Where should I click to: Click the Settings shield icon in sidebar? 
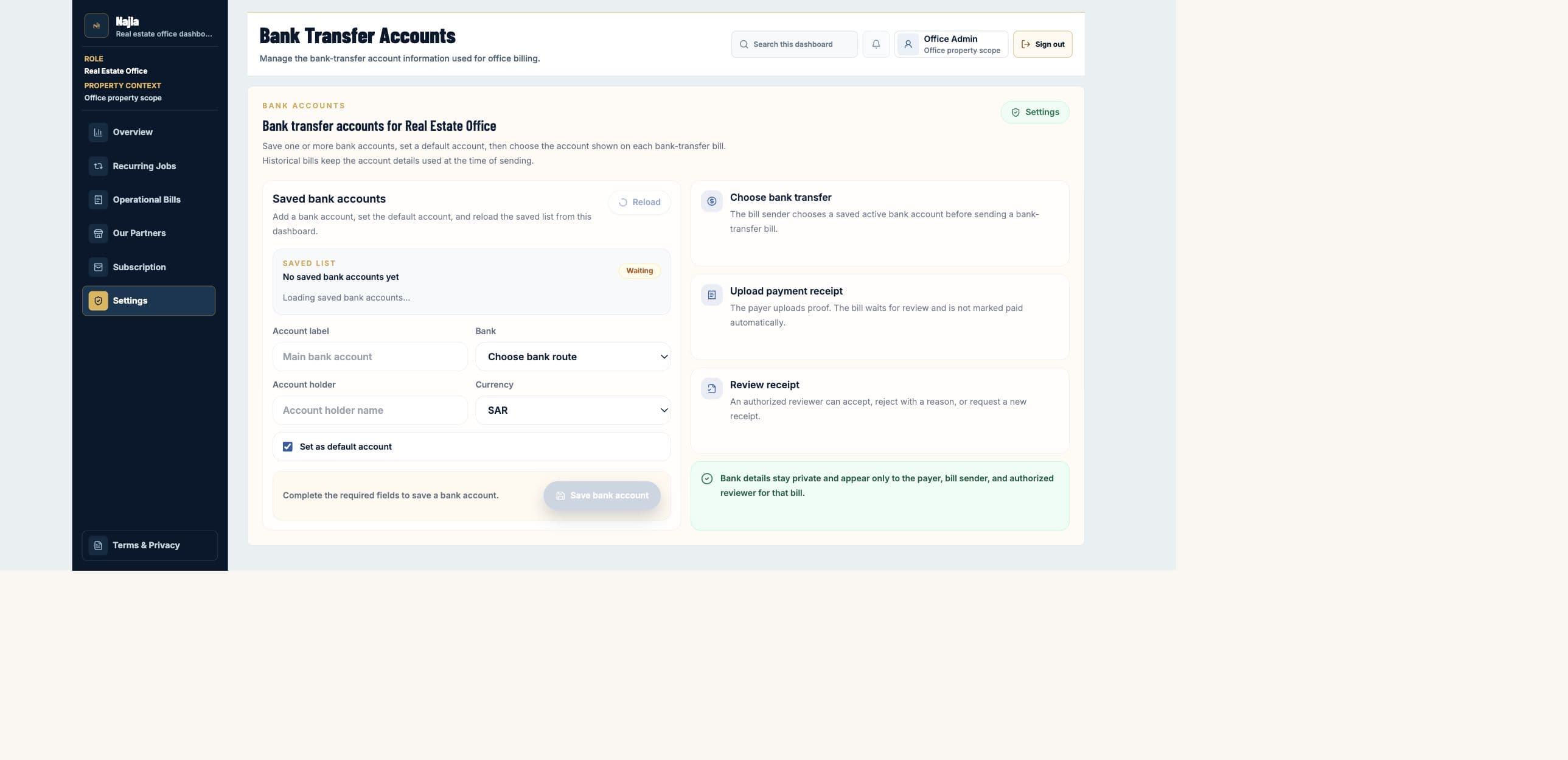tap(98, 301)
